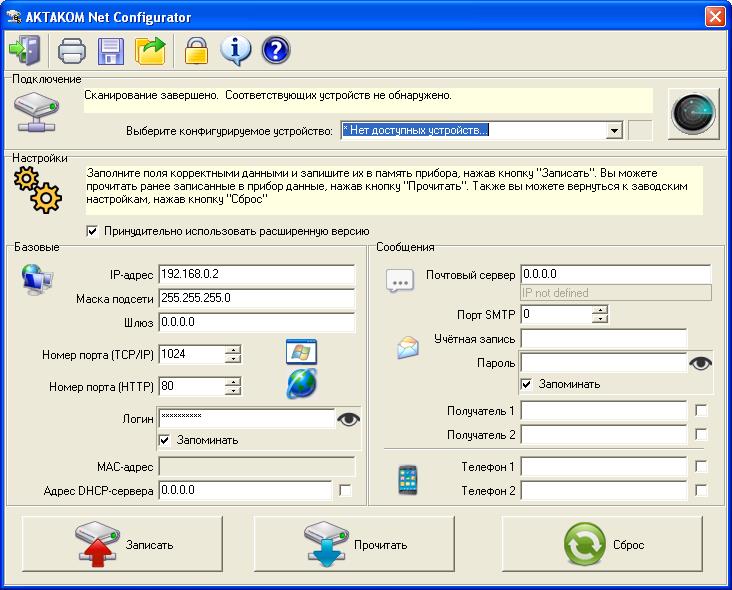Image resolution: width=732 pixels, height=590 pixels.
Task: Click the Шлюз input field
Action: coord(257,323)
